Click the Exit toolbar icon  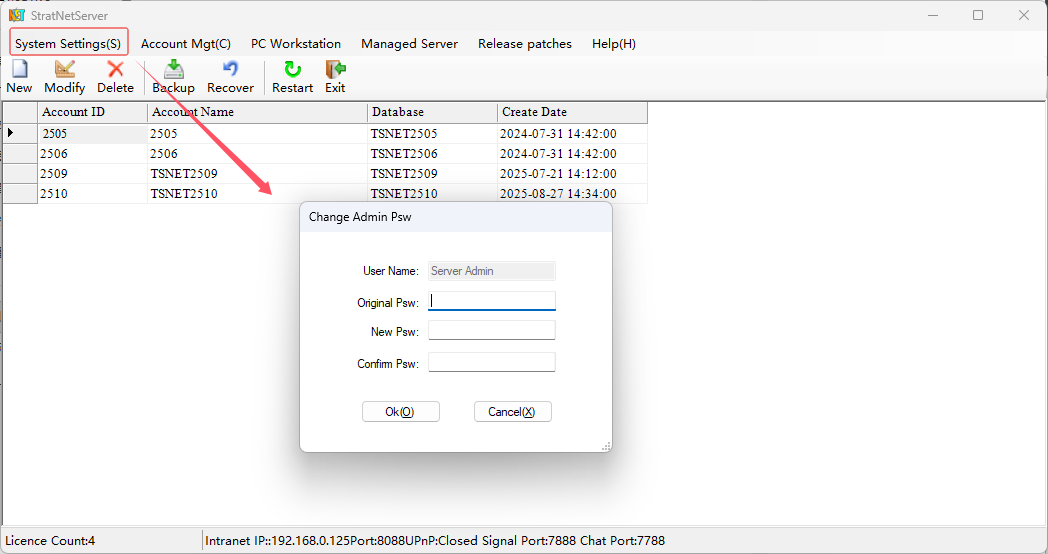[335, 69]
